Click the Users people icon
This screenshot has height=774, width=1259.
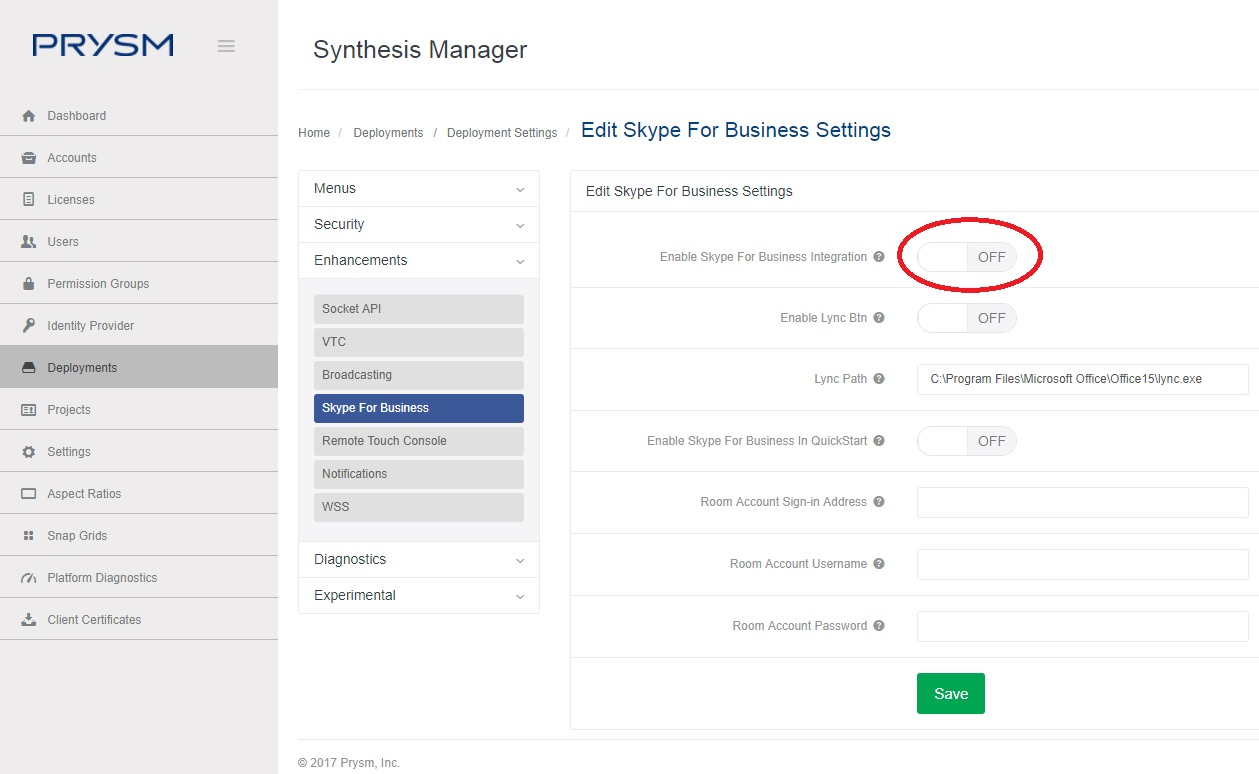click(x=29, y=242)
